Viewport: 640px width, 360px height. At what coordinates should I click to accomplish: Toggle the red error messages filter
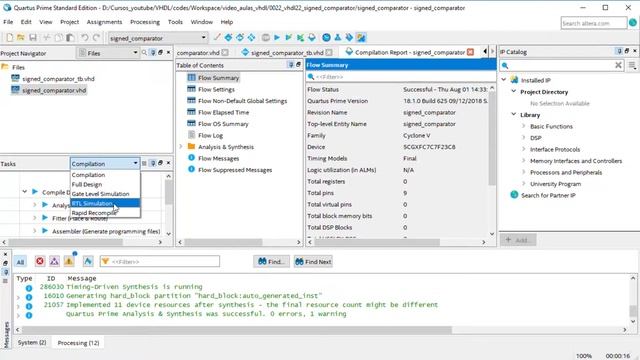(x=40, y=261)
